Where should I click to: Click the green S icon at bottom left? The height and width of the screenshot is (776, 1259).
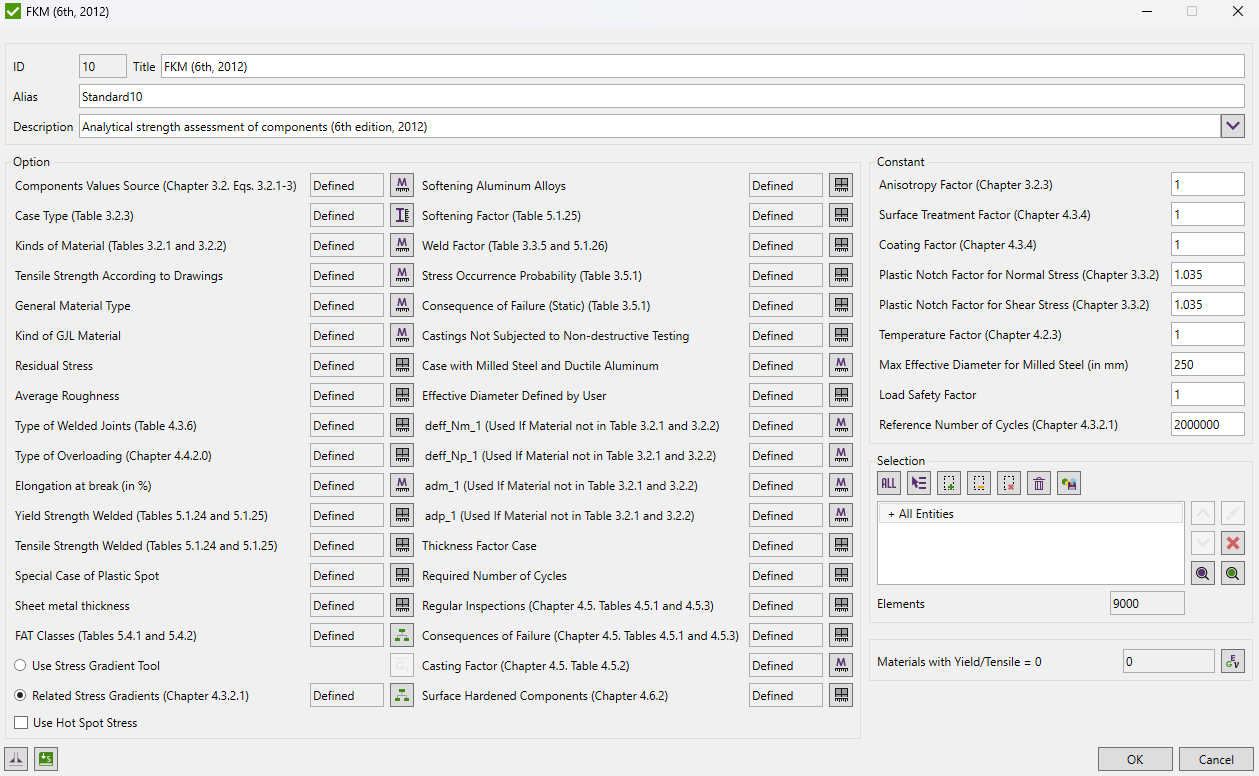(x=45, y=759)
